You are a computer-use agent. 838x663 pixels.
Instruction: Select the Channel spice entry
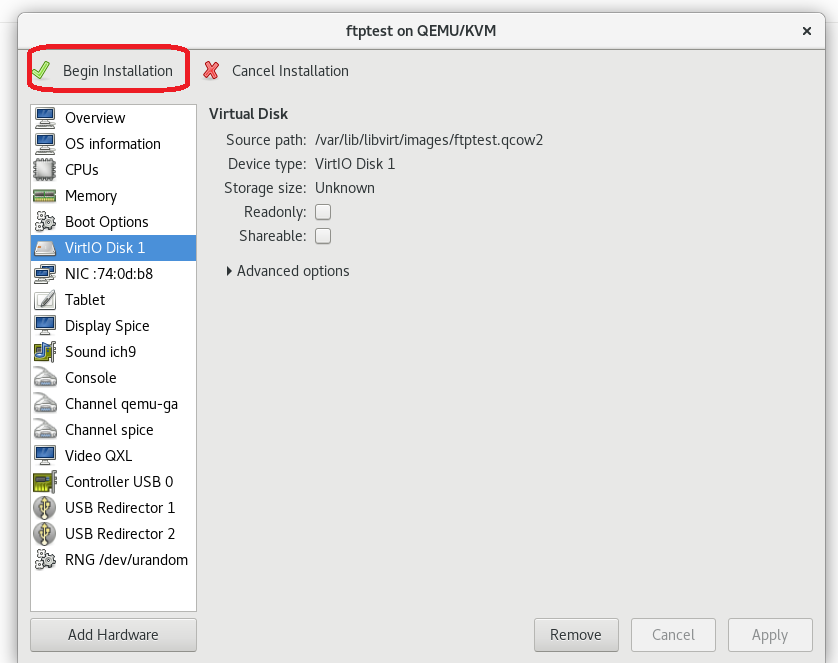113,430
